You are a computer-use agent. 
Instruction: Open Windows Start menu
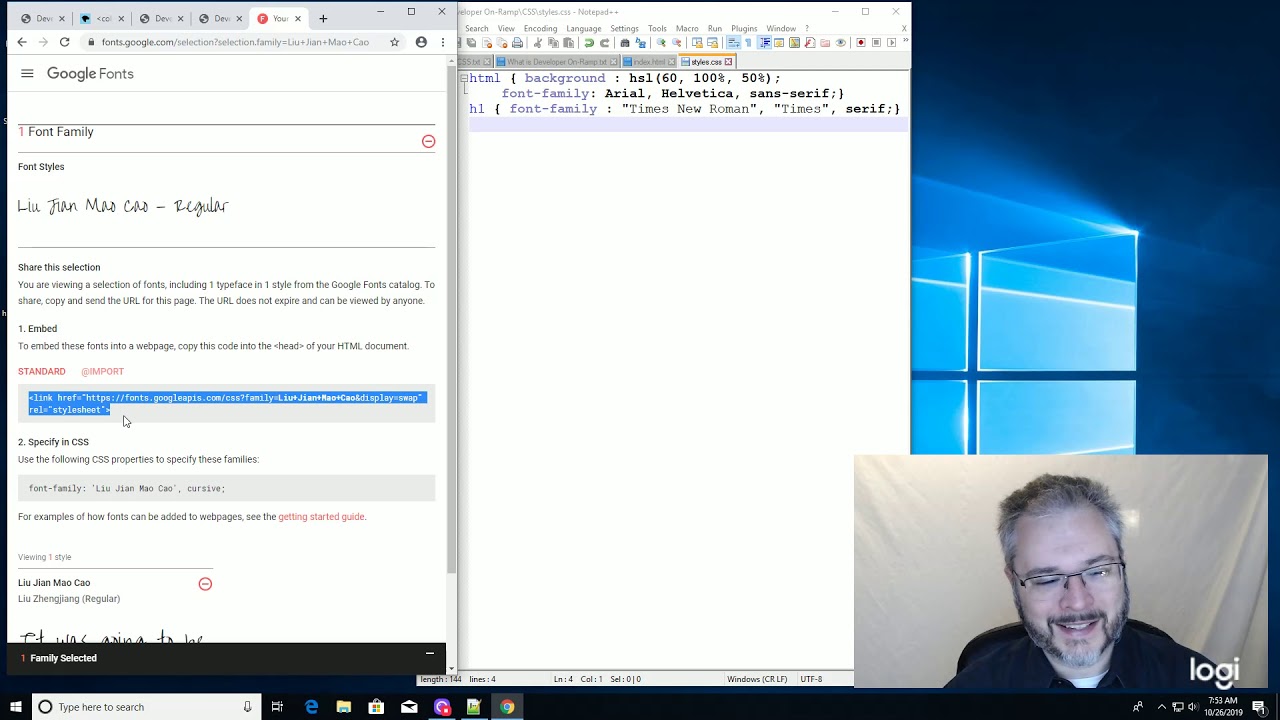[x=15, y=707]
